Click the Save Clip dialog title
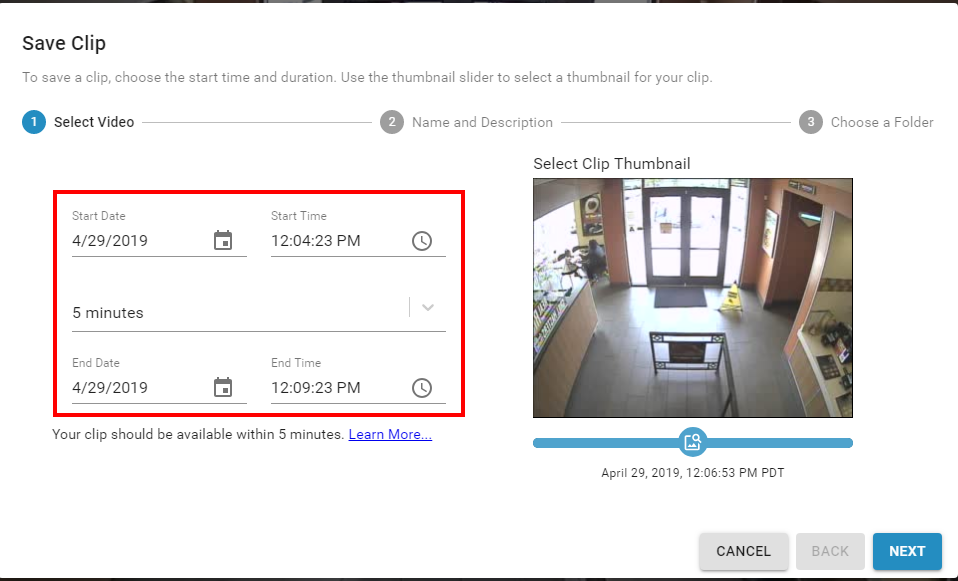 coord(64,43)
